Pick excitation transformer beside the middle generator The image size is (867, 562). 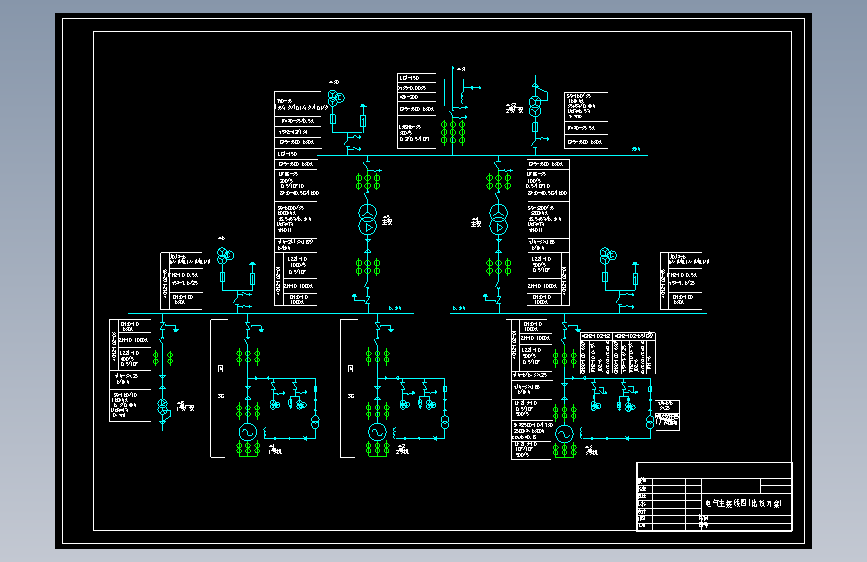point(445,423)
